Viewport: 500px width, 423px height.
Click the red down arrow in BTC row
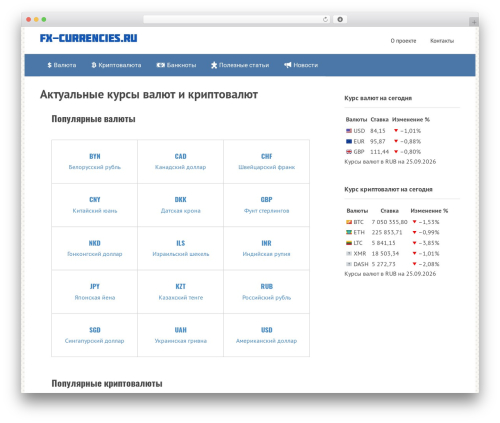tap(414, 222)
